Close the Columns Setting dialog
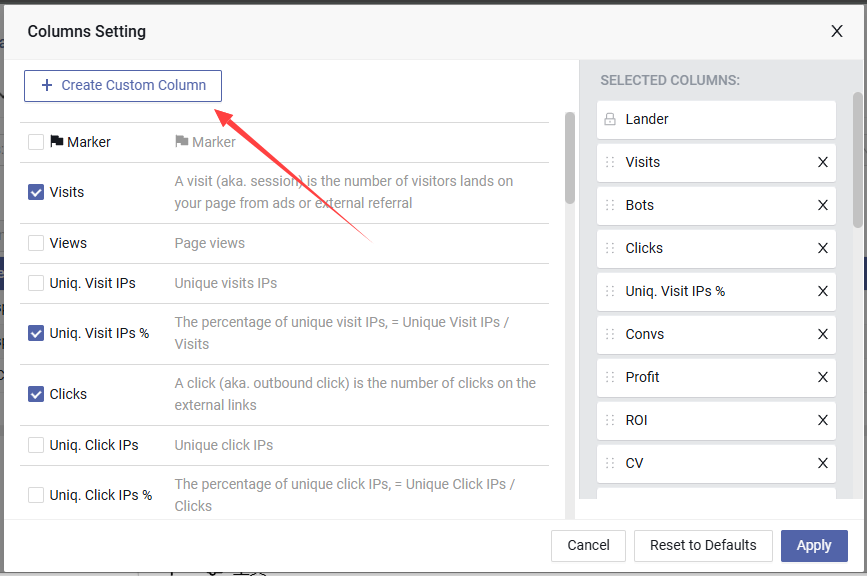Viewport: 867px width, 576px height. pos(837,31)
